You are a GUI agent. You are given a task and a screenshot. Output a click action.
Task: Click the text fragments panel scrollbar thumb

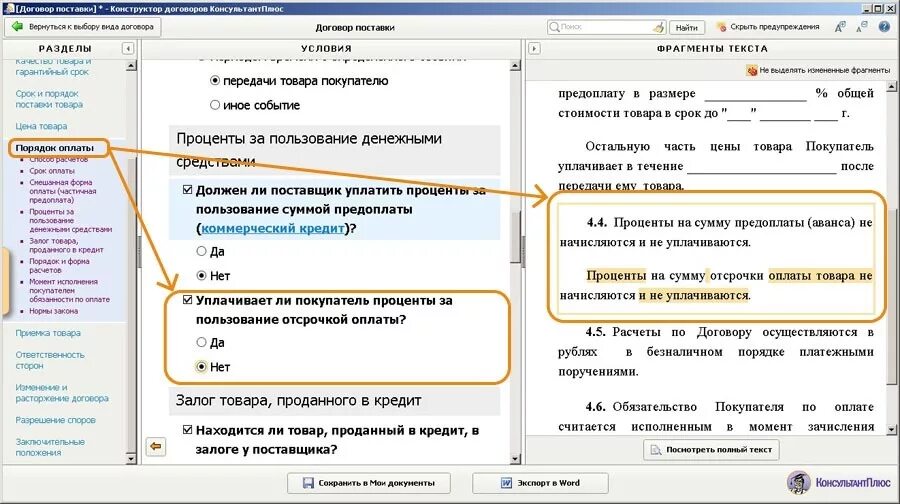pyautogui.click(x=891, y=296)
